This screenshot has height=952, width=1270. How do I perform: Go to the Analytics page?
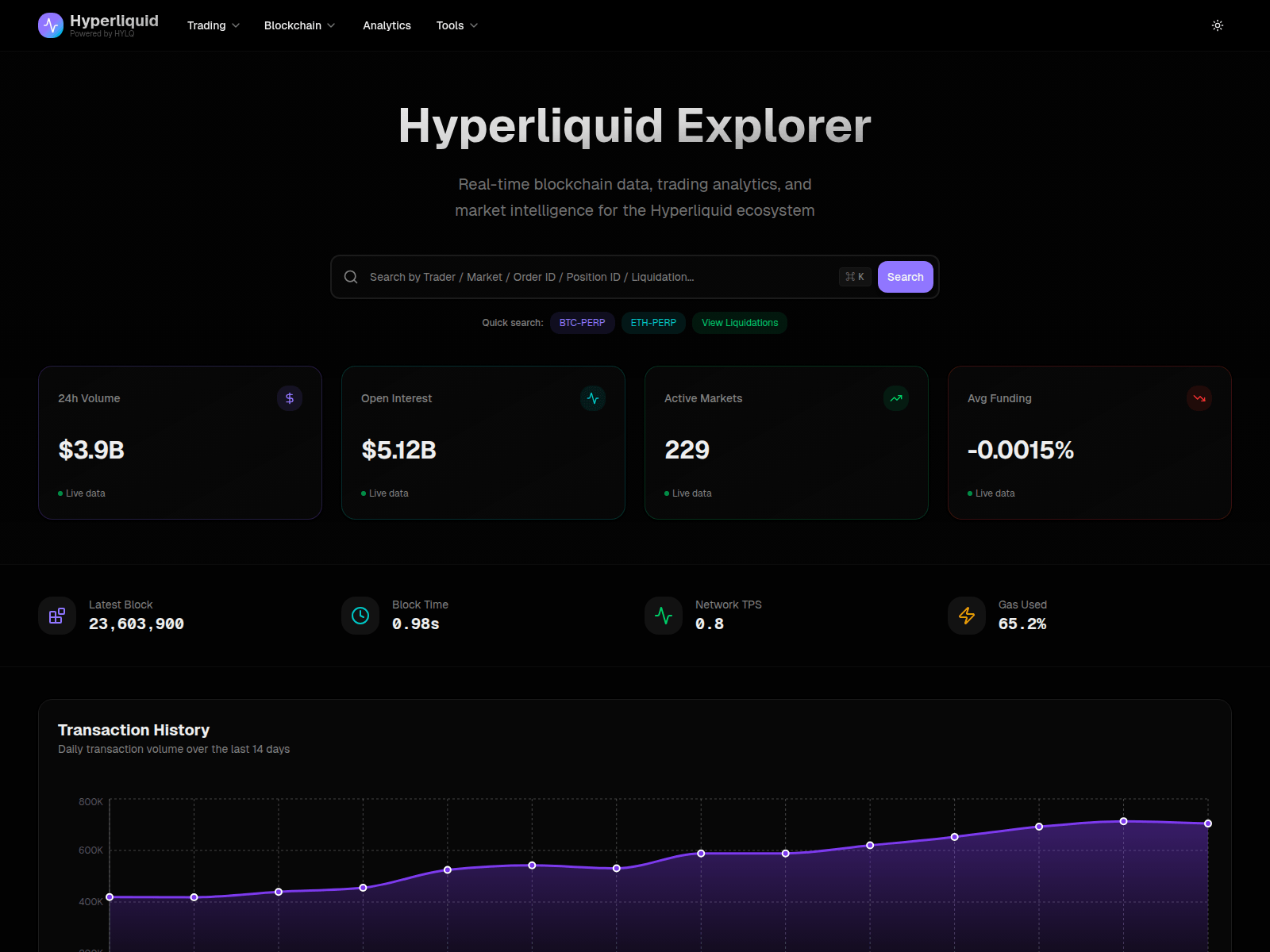pyautogui.click(x=387, y=25)
